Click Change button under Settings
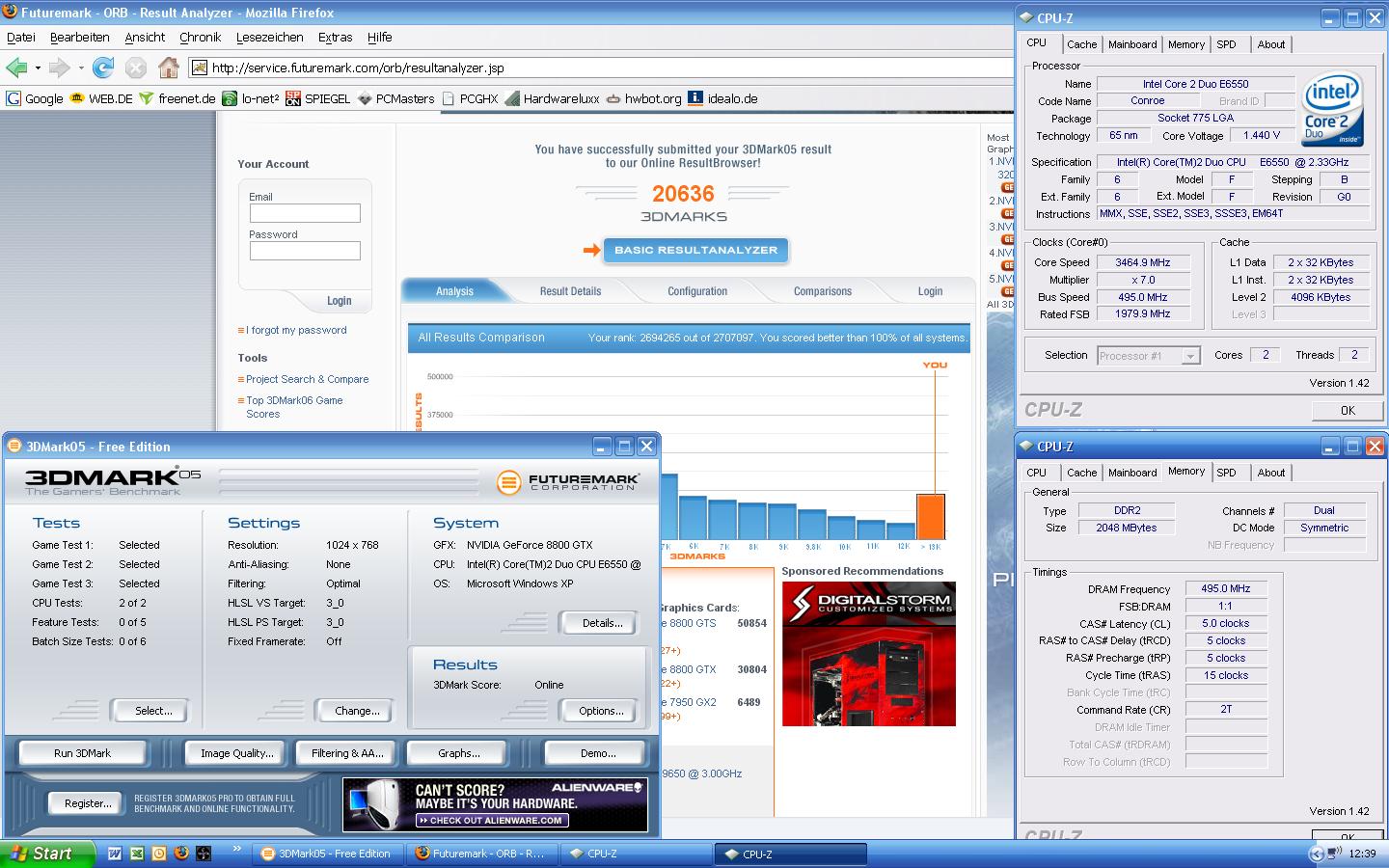Image resolution: width=1389 pixels, height=868 pixels. 356,711
